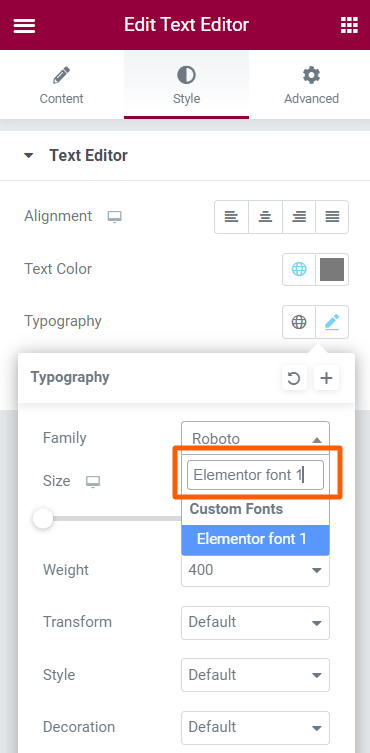370x753 pixels.
Task: Switch to the Advanced tab
Action: click(311, 85)
